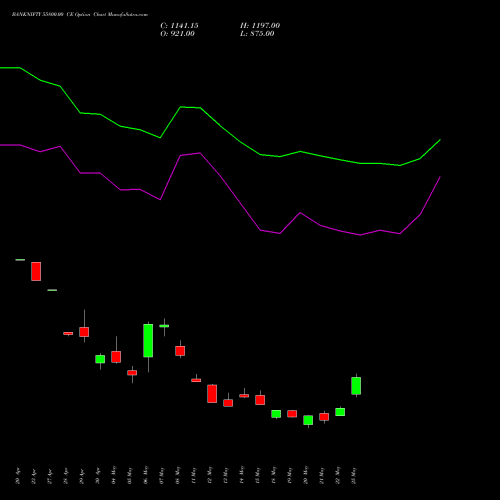The height and width of the screenshot is (500, 500).
Task: Select the red candle above 08 May
Action: point(180,351)
